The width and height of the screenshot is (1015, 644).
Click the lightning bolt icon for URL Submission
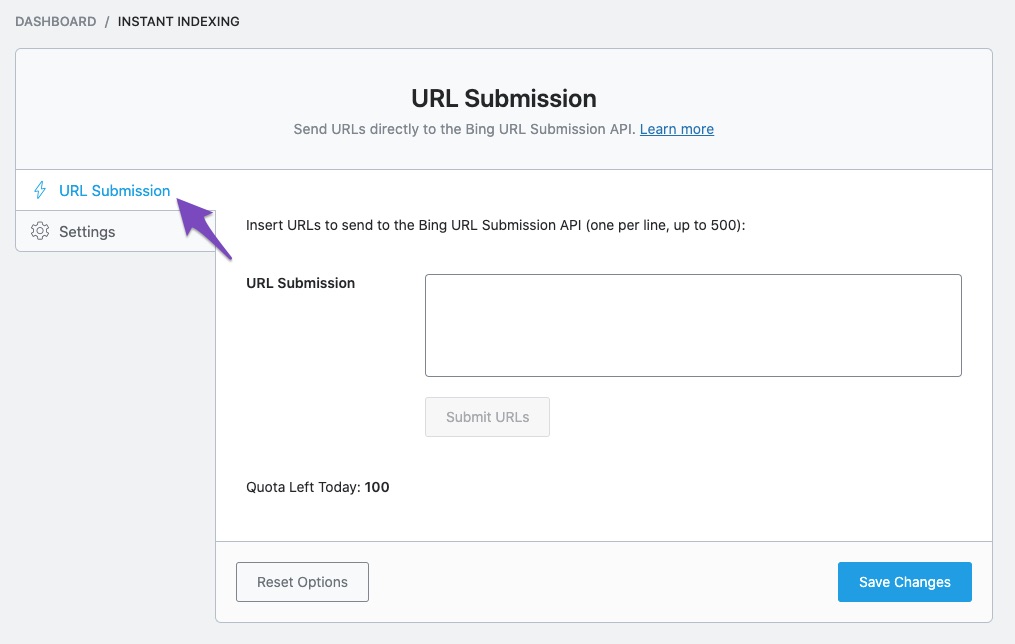[40, 190]
